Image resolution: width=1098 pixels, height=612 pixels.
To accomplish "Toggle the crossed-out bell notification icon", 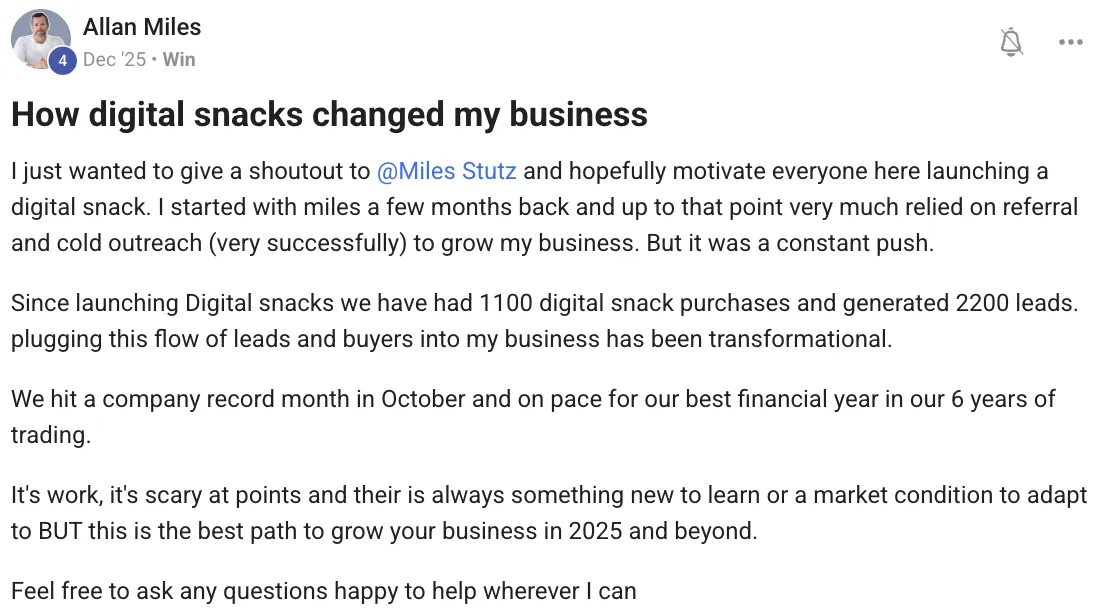I will pyautogui.click(x=1012, y=42).
